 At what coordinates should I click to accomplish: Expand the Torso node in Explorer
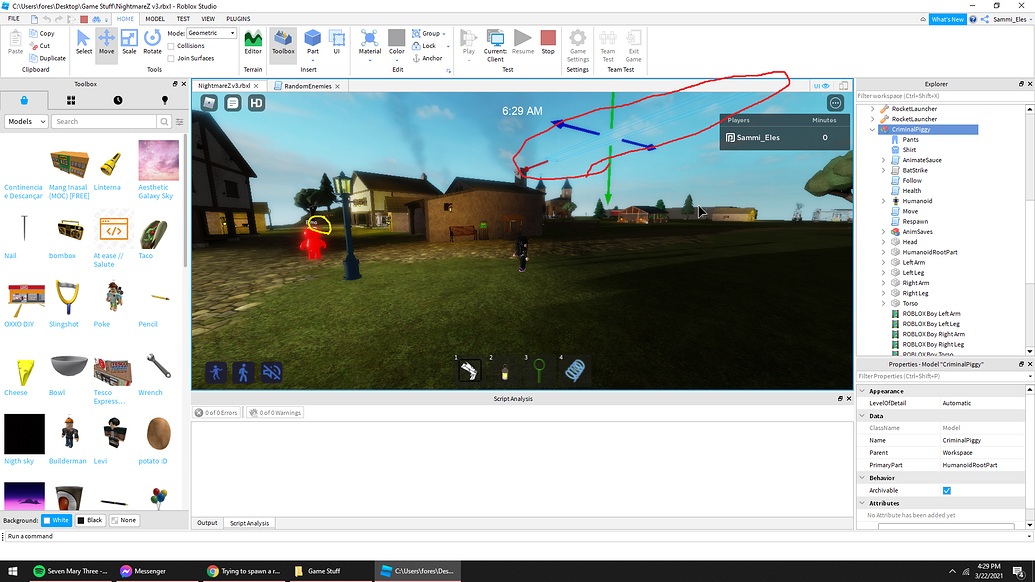(884, 303)
